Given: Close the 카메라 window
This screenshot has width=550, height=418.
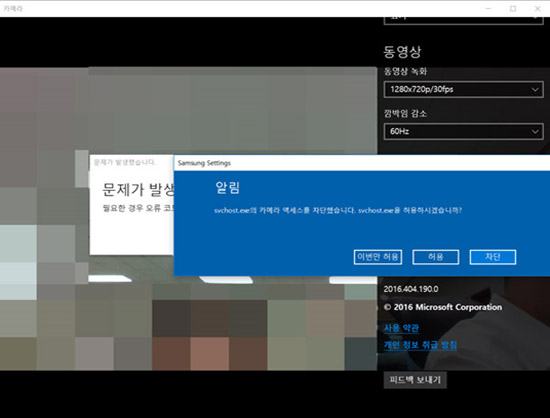Looking at the screenshot, I should (x=537, y=8).
